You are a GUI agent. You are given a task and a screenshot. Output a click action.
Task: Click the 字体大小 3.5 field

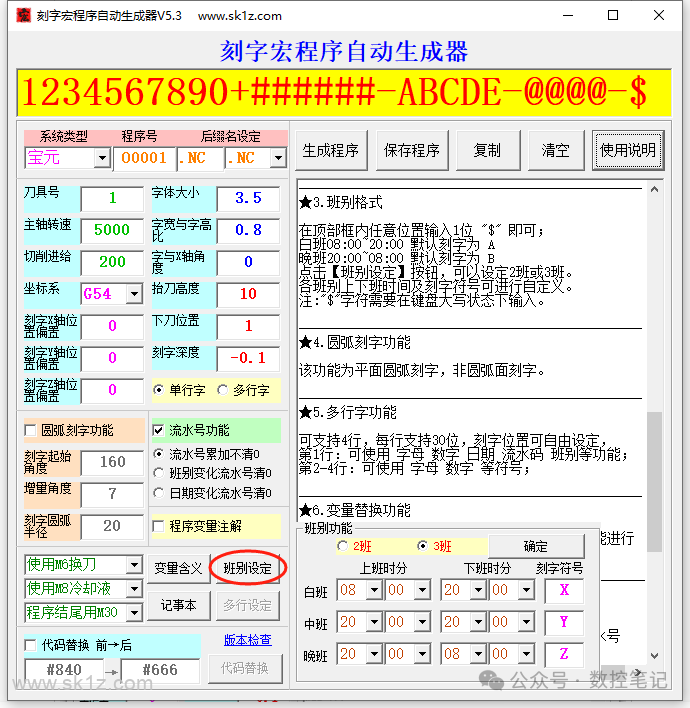point(248,198)
